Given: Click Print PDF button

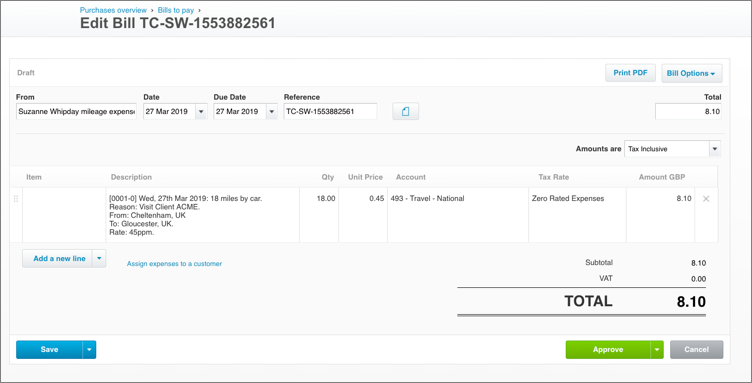Looking at the screenshot, I should (x=631, y=73).
